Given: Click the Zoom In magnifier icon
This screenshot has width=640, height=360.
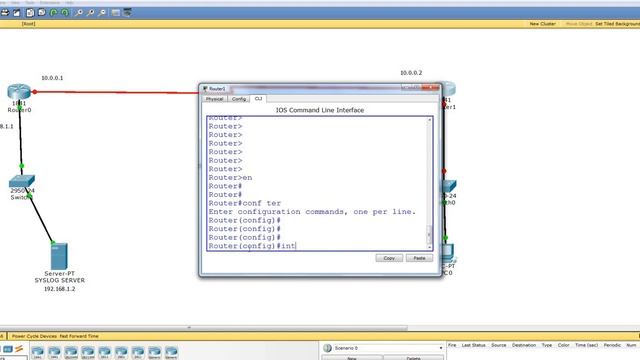Looking at the screenshot, I should (x=79, y=13).
